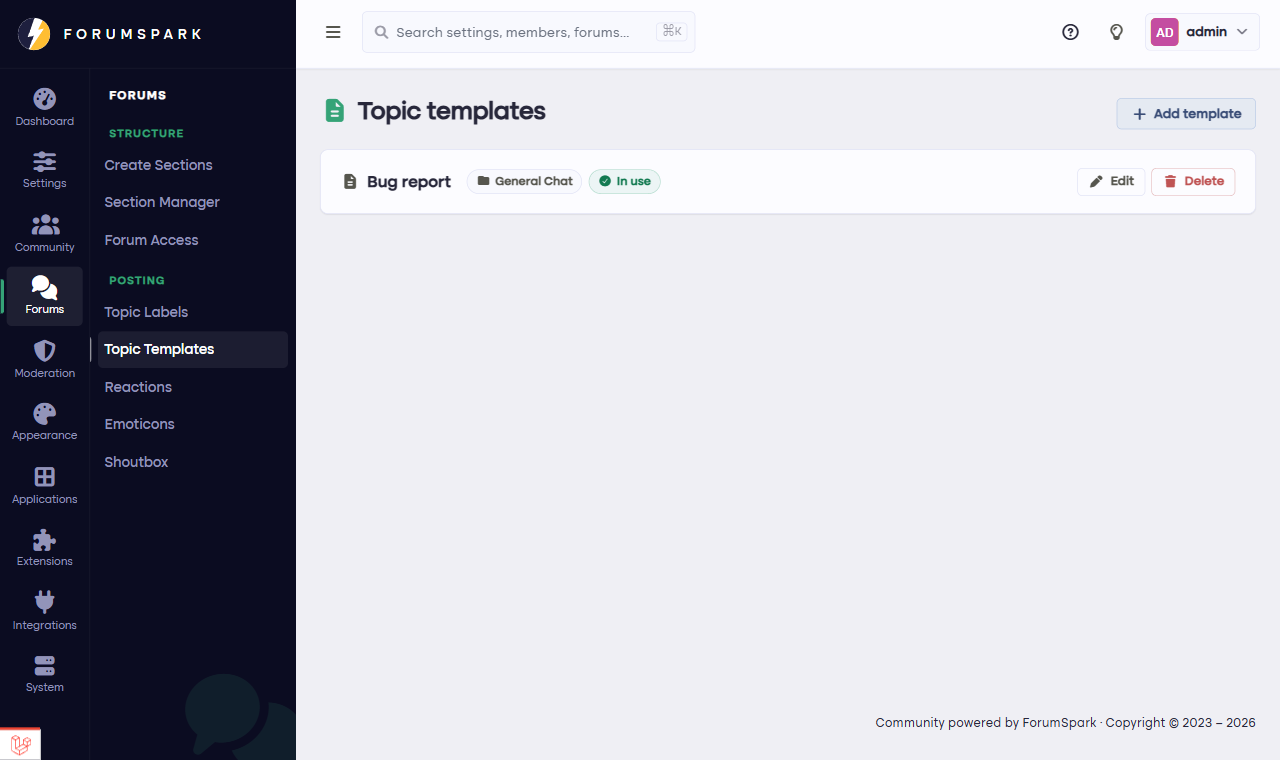
Task: Open Topic Labels menu item
Action: pos(146,312)
